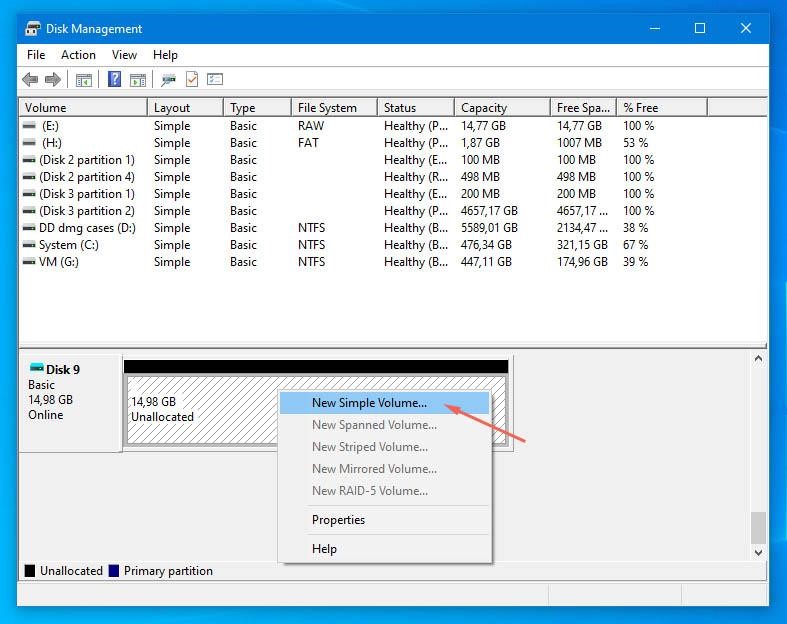Click the Forward arrow toolbar icon
Image resolution: width=787 pixels, height=624 pixels.
click(x=53, y=80)
